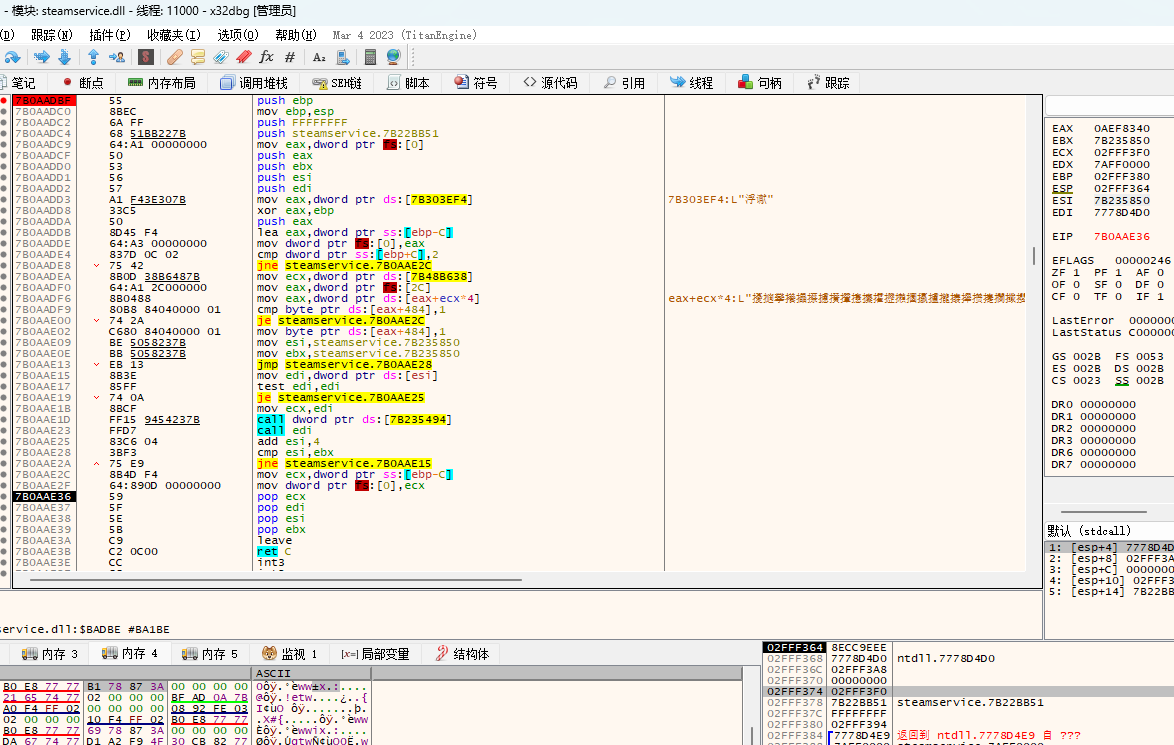Click the CF flag value
This screenshot has height=745, width=1174.
pos(1076,297)
